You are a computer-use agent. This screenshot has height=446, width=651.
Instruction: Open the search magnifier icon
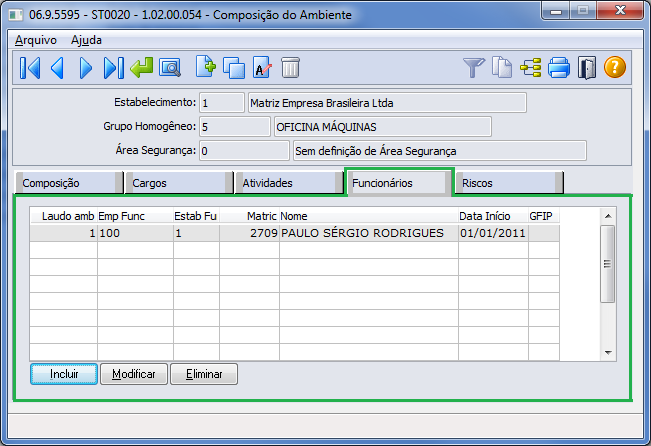pos(170,68)
